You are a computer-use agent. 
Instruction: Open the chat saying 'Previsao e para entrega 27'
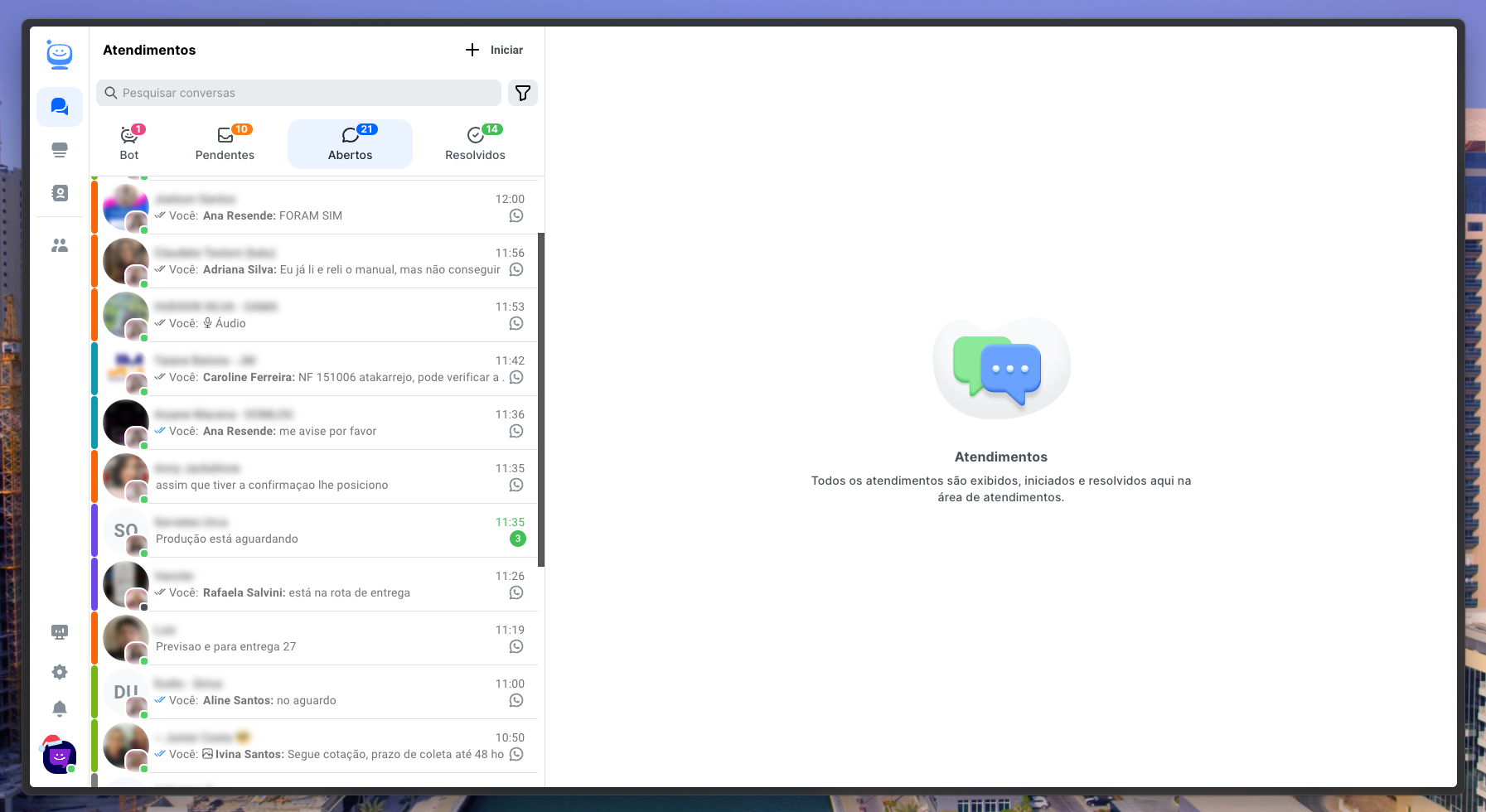(x=315, y=638)
